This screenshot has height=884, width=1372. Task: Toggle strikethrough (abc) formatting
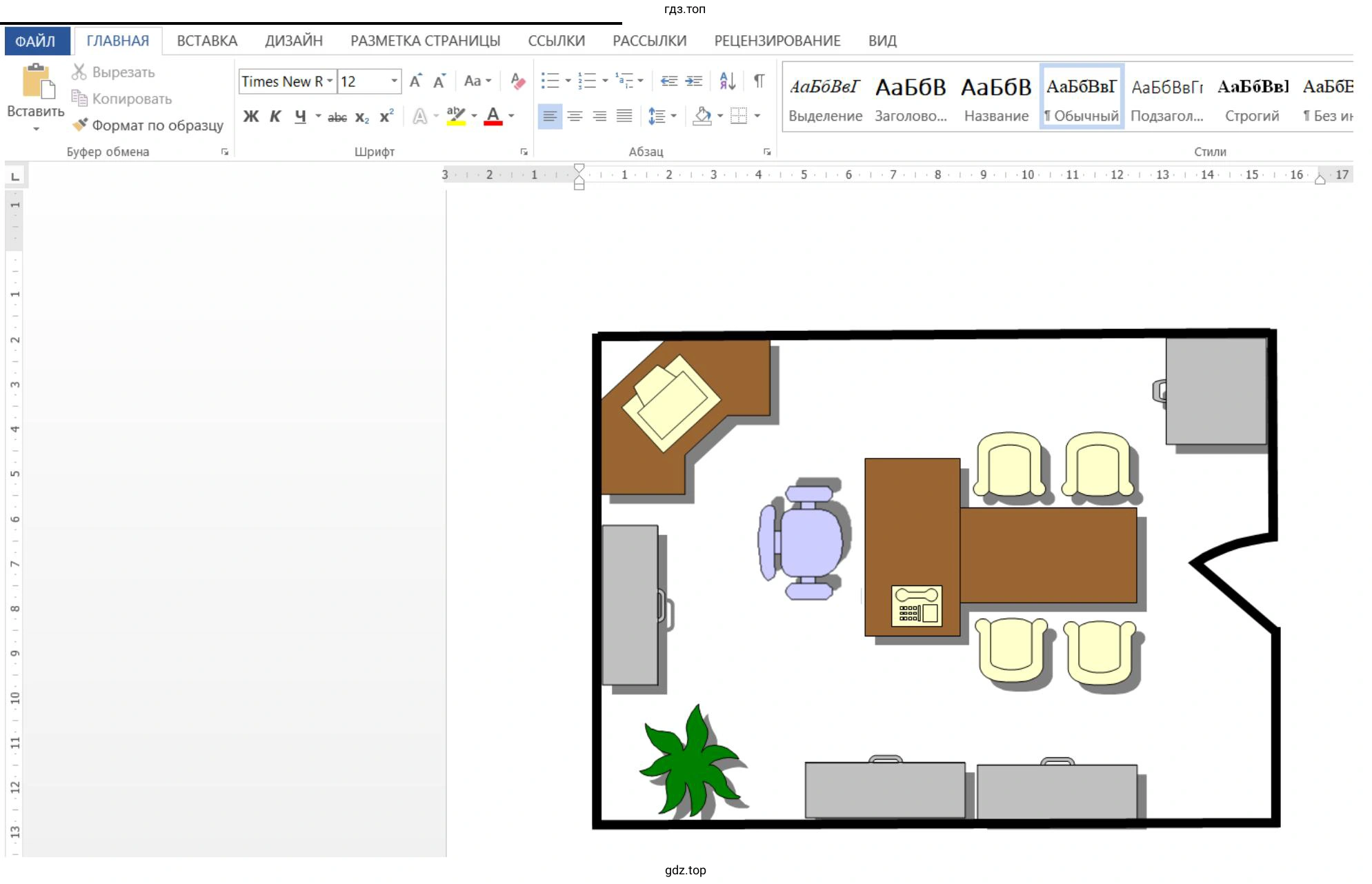[337, 117]
